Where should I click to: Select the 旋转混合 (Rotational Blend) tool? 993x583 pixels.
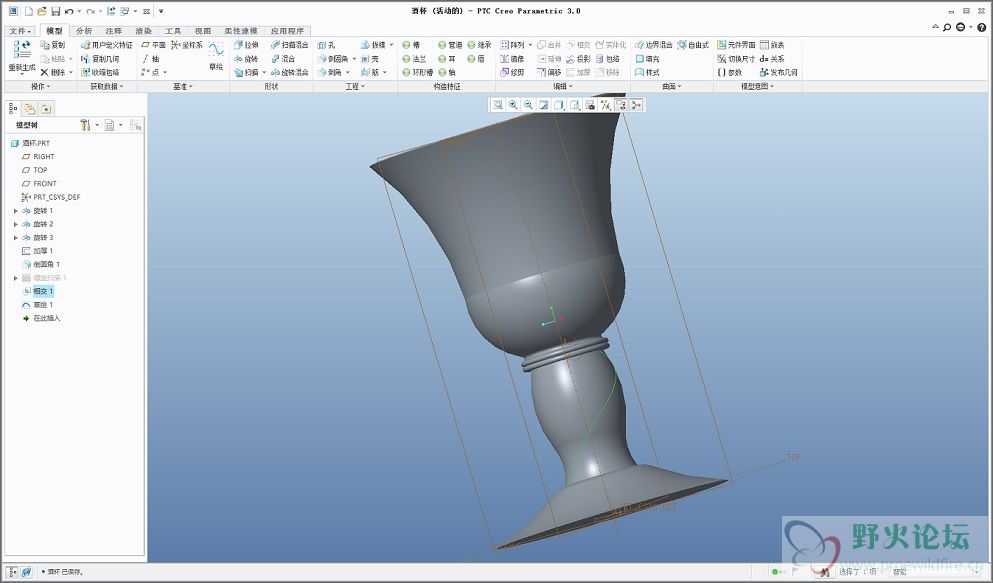tap(289, 73)
